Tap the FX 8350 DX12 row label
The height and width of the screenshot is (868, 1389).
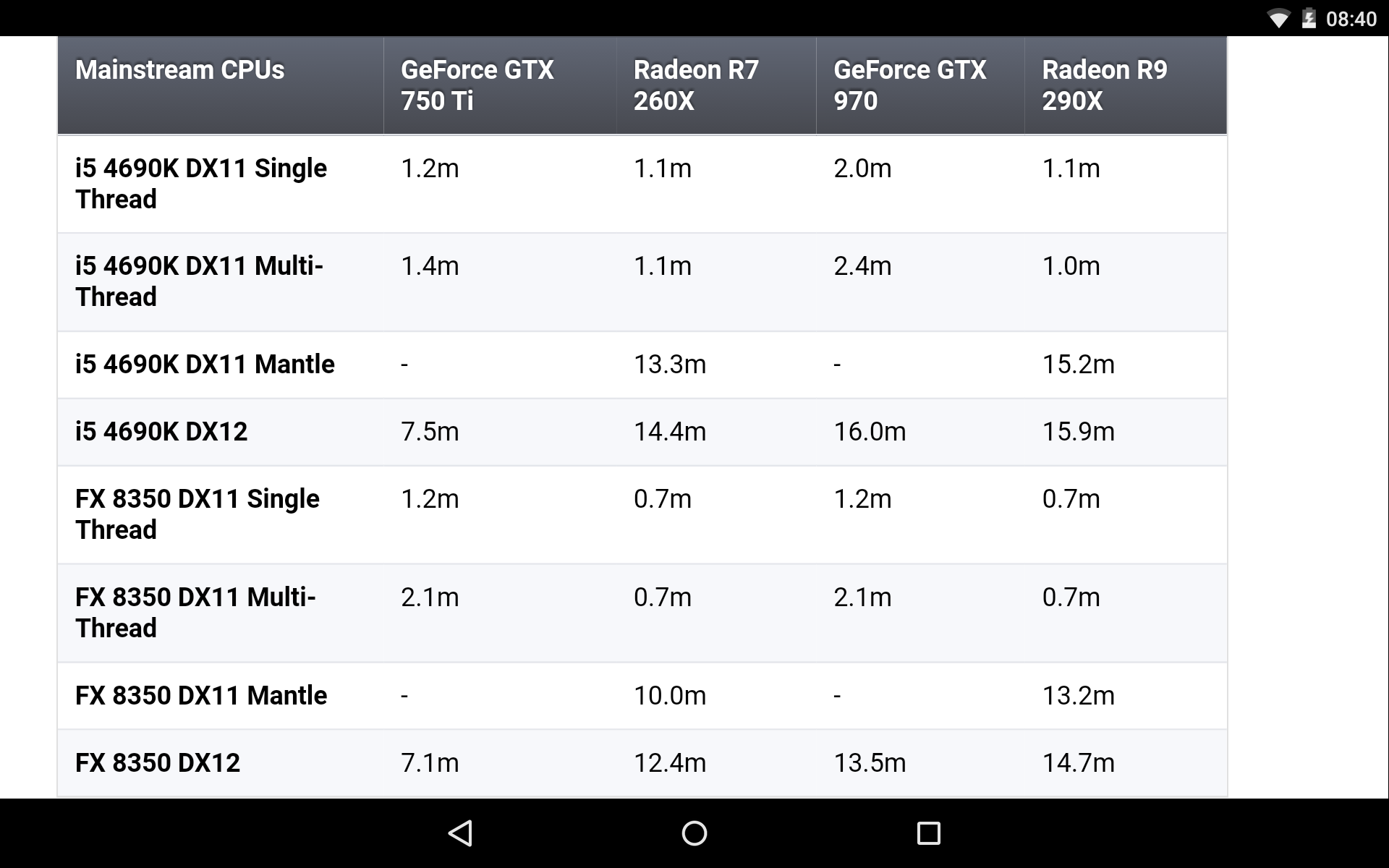(x=157, y=762)
